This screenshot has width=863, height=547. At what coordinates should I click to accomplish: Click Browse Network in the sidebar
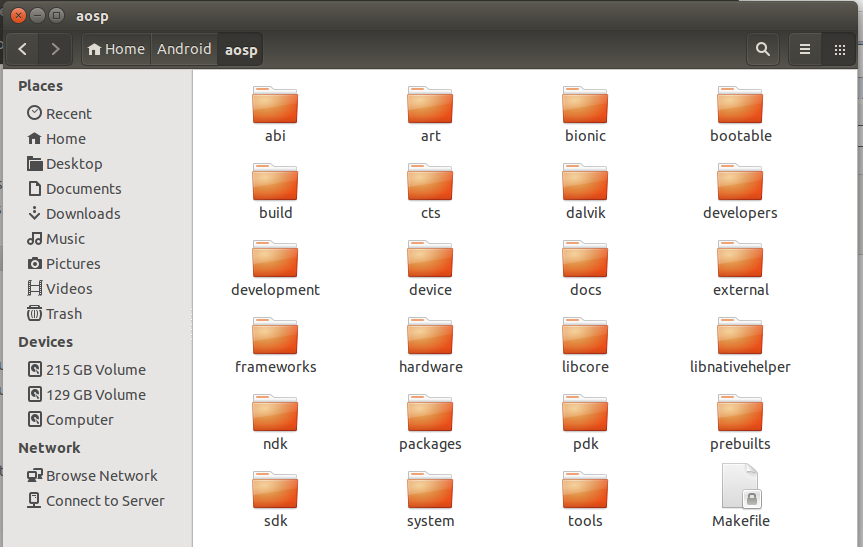[x=92, y=475]
